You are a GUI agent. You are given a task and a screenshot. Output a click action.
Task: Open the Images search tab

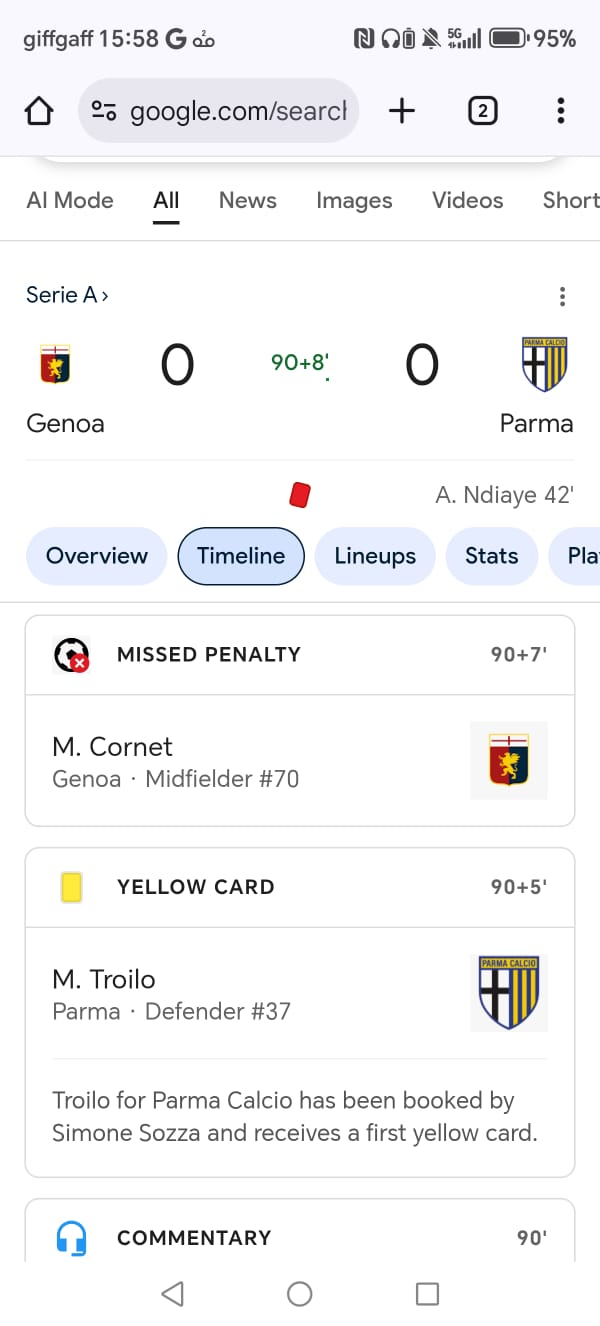[x=354, y=200]
